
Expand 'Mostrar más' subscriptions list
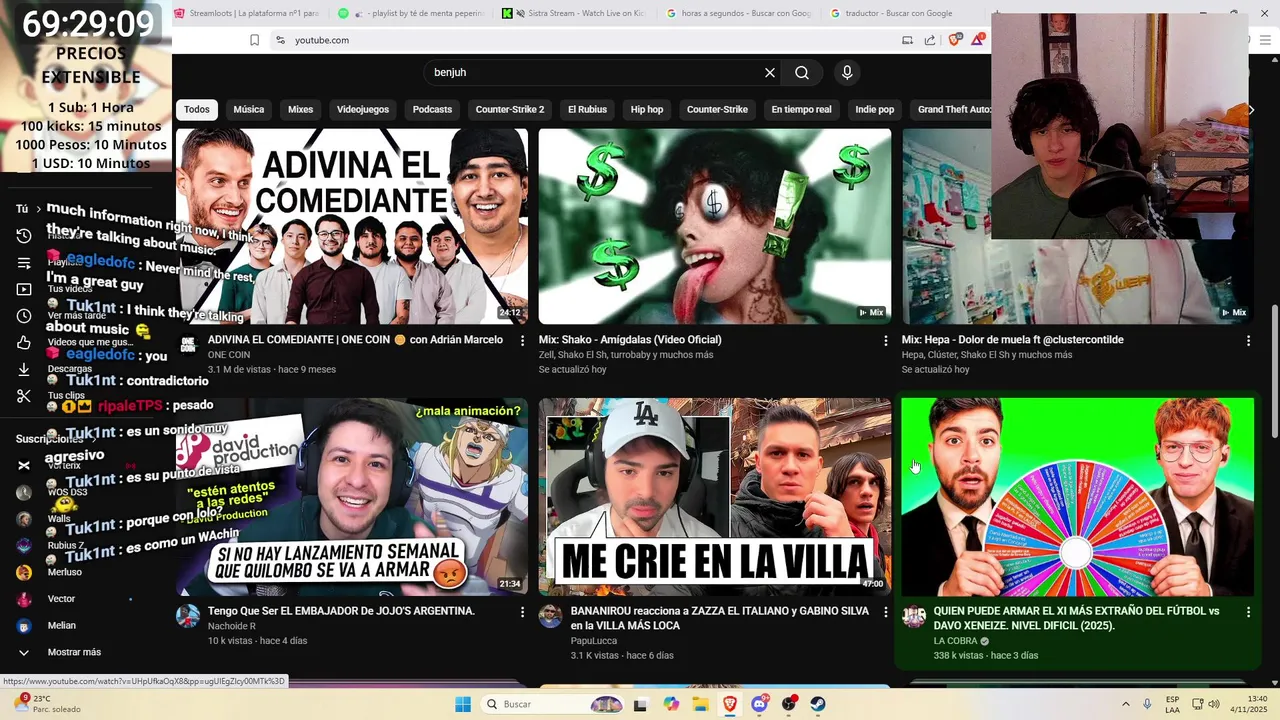[74, 652]
